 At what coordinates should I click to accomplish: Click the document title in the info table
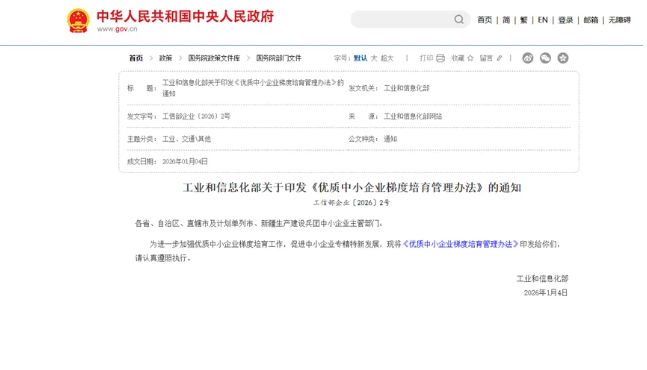253,88
